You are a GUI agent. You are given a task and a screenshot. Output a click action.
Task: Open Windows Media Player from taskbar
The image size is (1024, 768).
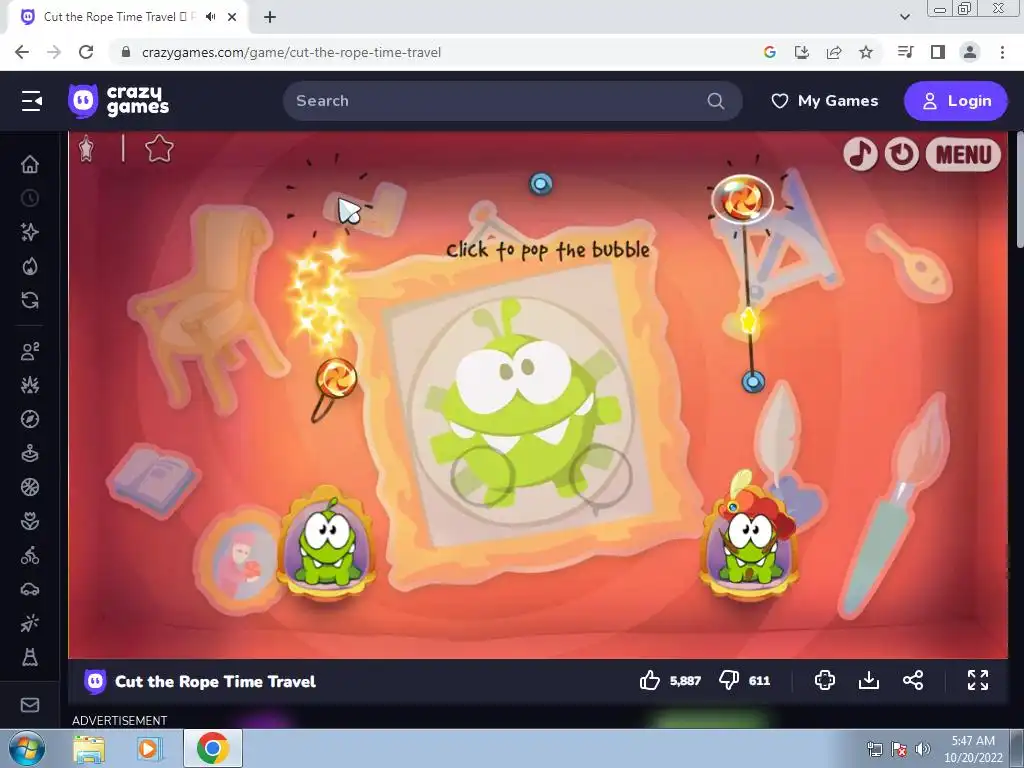[149, 748]
